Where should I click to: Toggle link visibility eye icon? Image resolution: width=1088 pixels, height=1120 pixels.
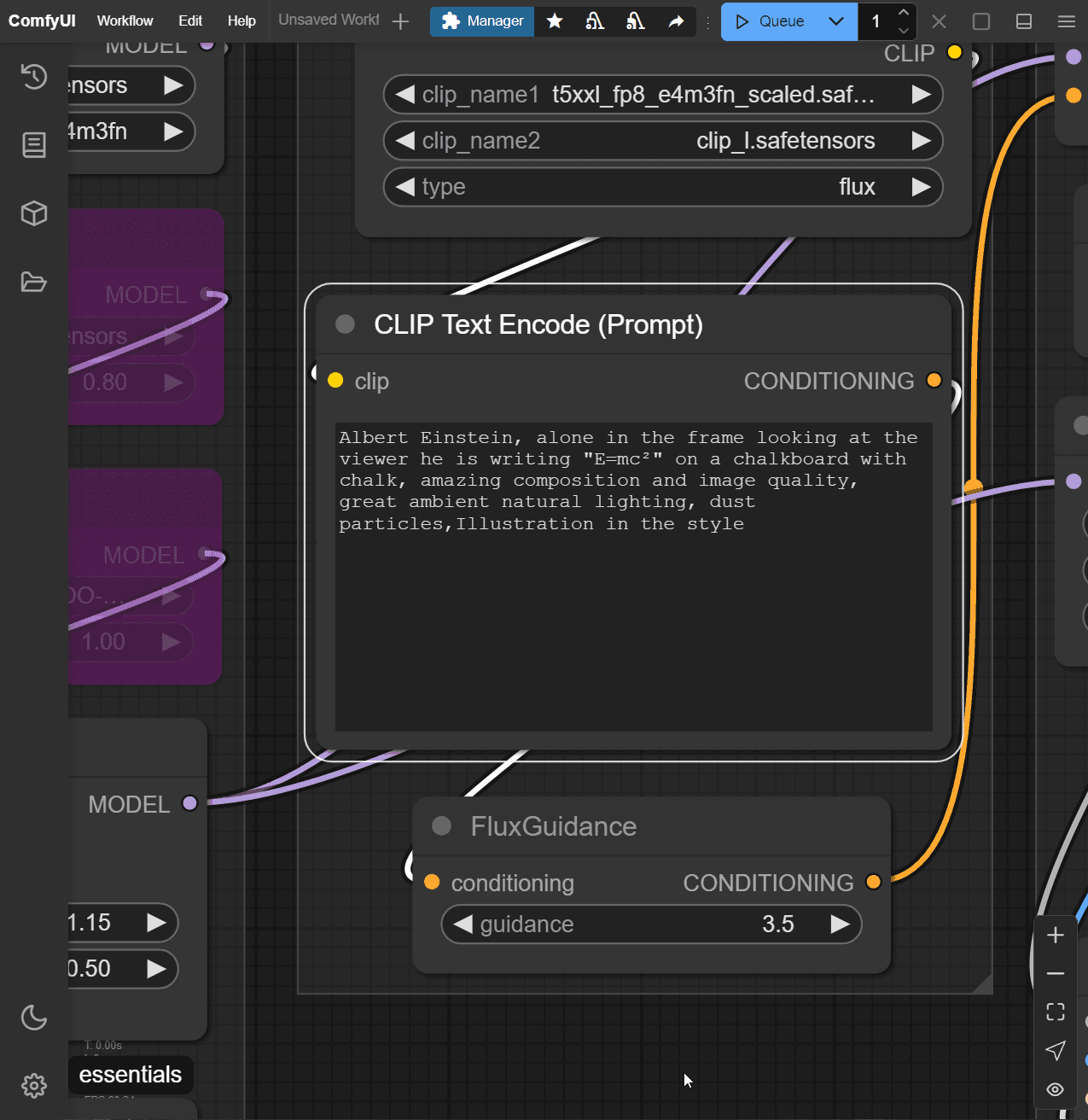click(x=1056, y=1089)
